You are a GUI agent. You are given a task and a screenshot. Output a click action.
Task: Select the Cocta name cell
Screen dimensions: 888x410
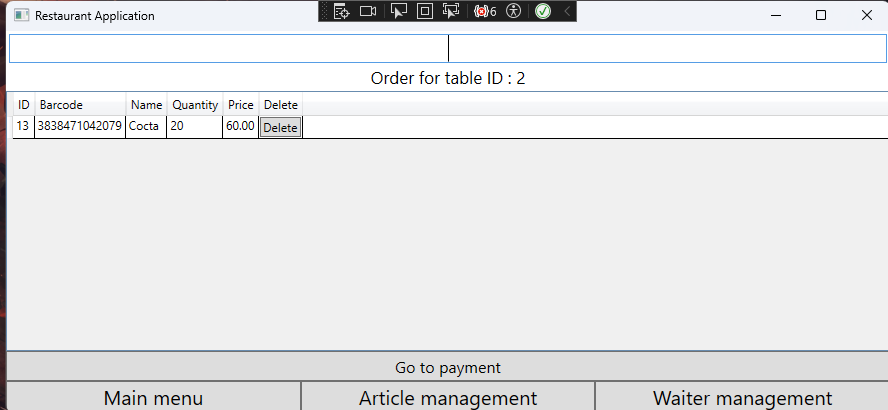click(x=146, y=126)
